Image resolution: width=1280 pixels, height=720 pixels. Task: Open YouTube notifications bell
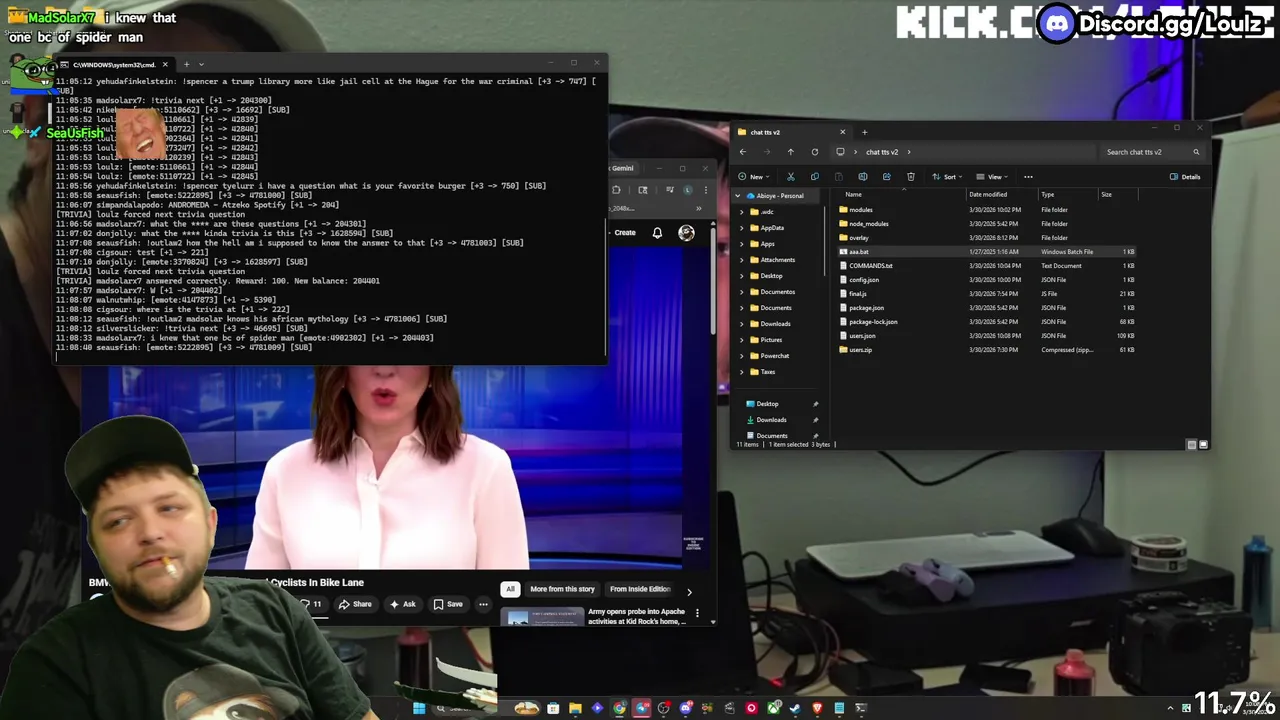[x=657, y=232]
